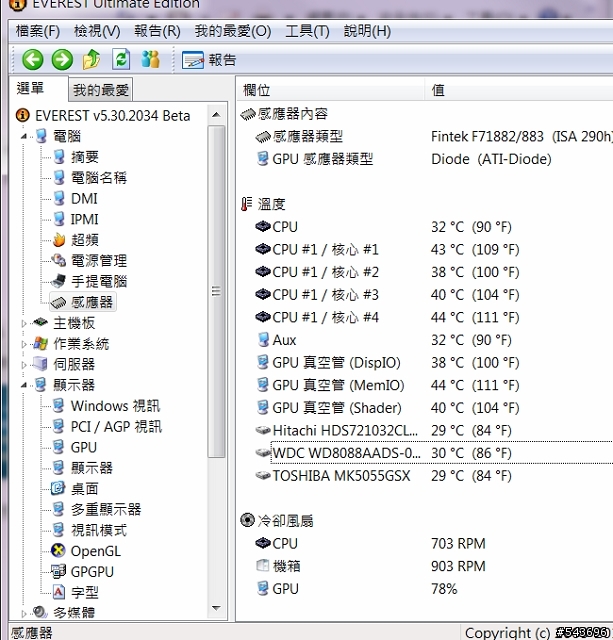This screenshot has height=640, width=613.
Task: Expand the 多媒體 tree node
Action: point(24,613)
